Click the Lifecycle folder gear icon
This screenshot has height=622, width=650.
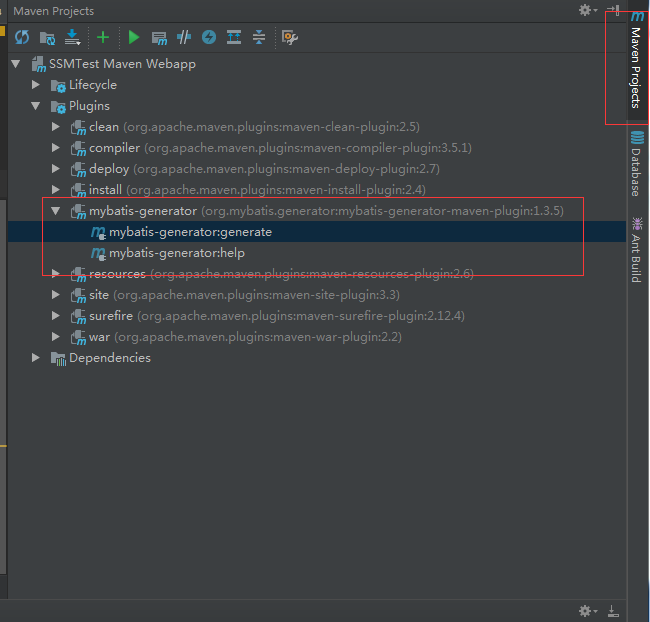[x=58, y=86]
